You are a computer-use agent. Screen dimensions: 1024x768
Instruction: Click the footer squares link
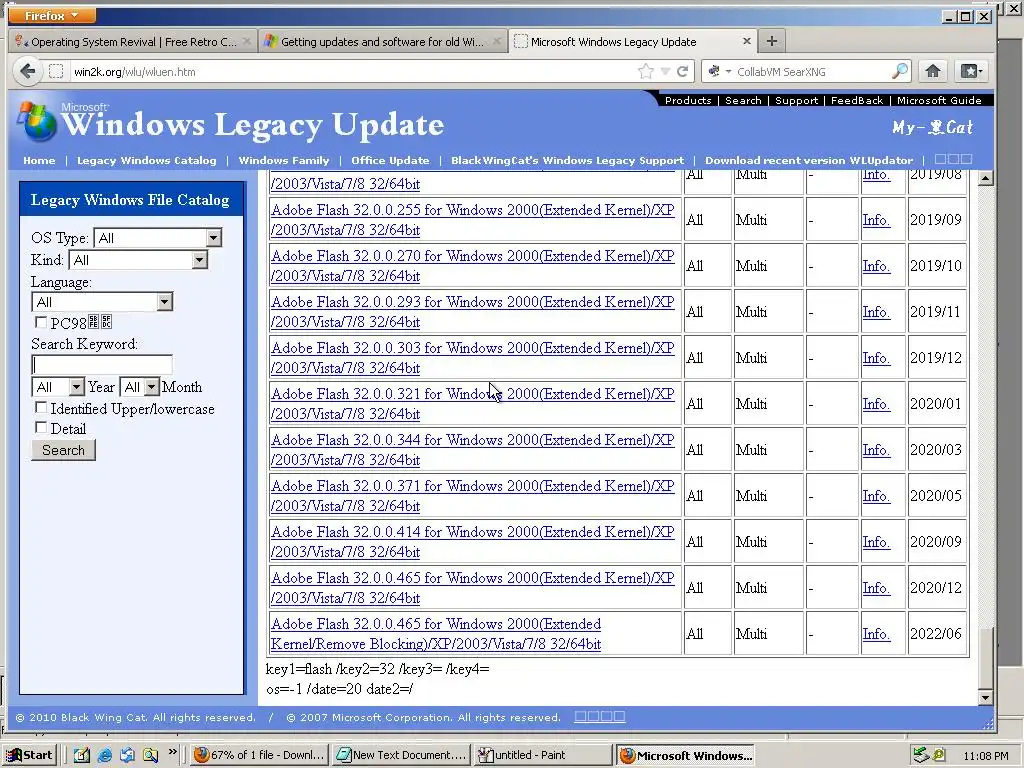point(600,716)
